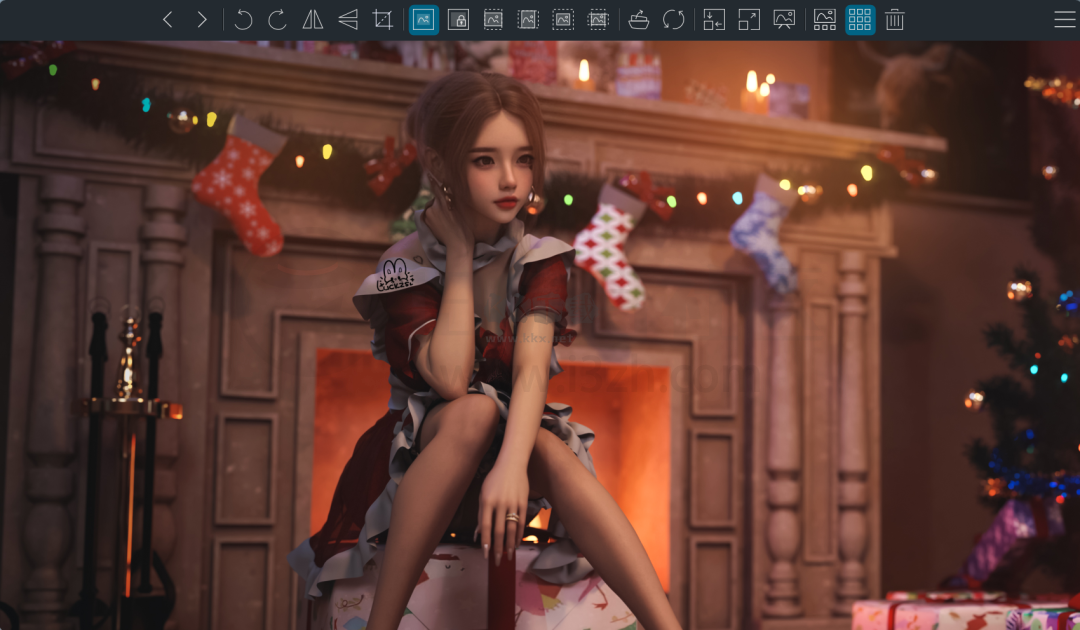Enable the locked zoom view mode
Image resolution: width=1080 pixels, height=630 pixels.
click(x=458, y=19)
